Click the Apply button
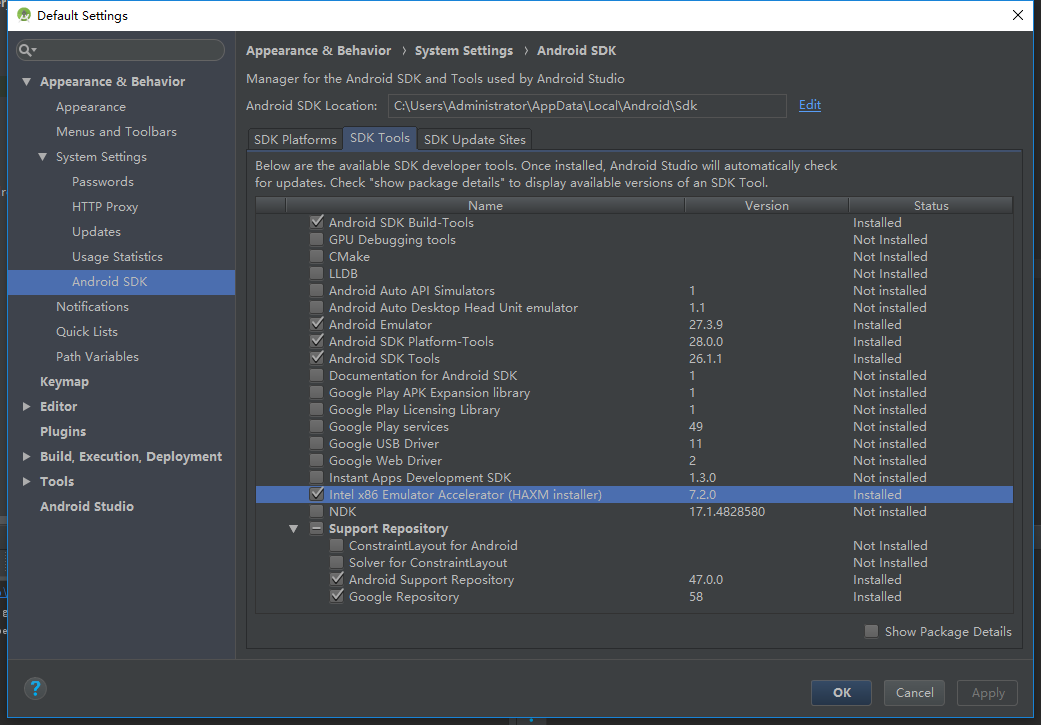 987,692
